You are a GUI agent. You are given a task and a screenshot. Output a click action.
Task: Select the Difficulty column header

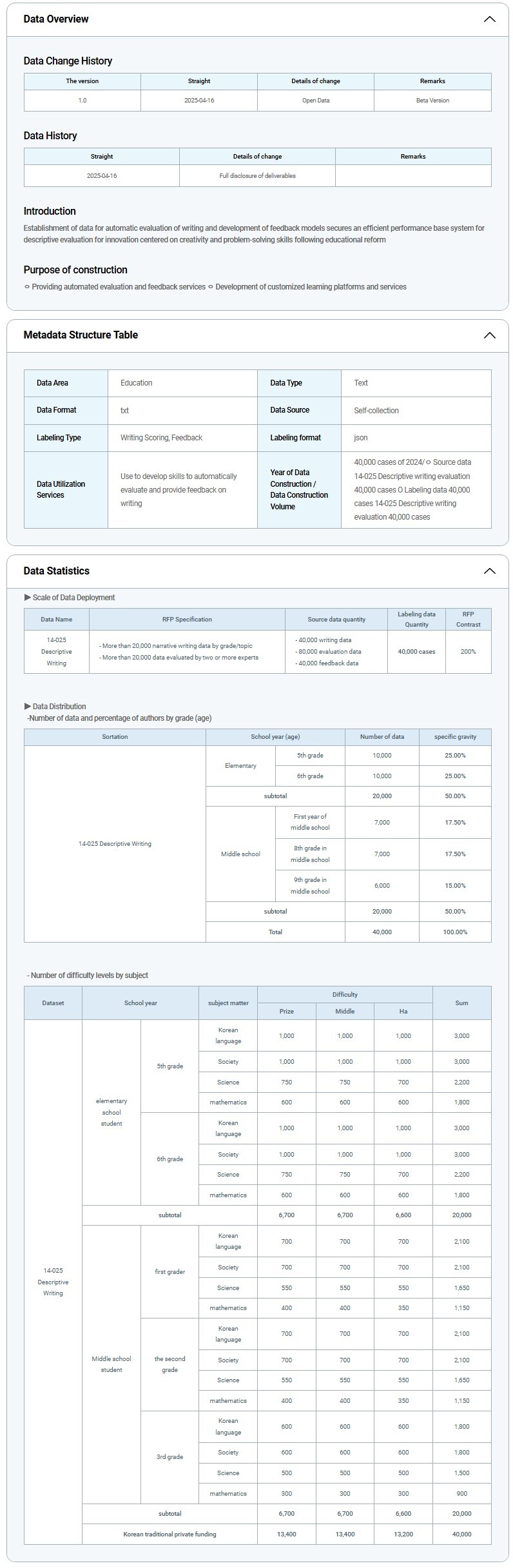(345, 995)
